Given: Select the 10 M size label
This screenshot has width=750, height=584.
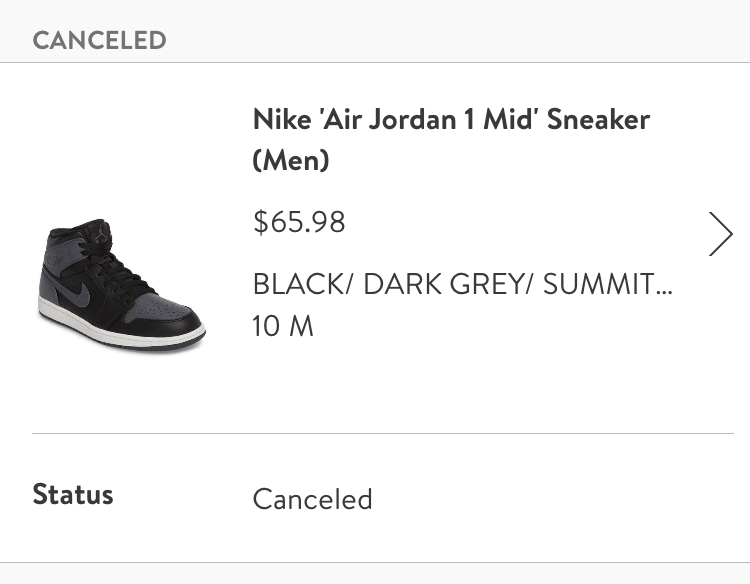Looking at the screenshot, I should [x=283, y=326].
